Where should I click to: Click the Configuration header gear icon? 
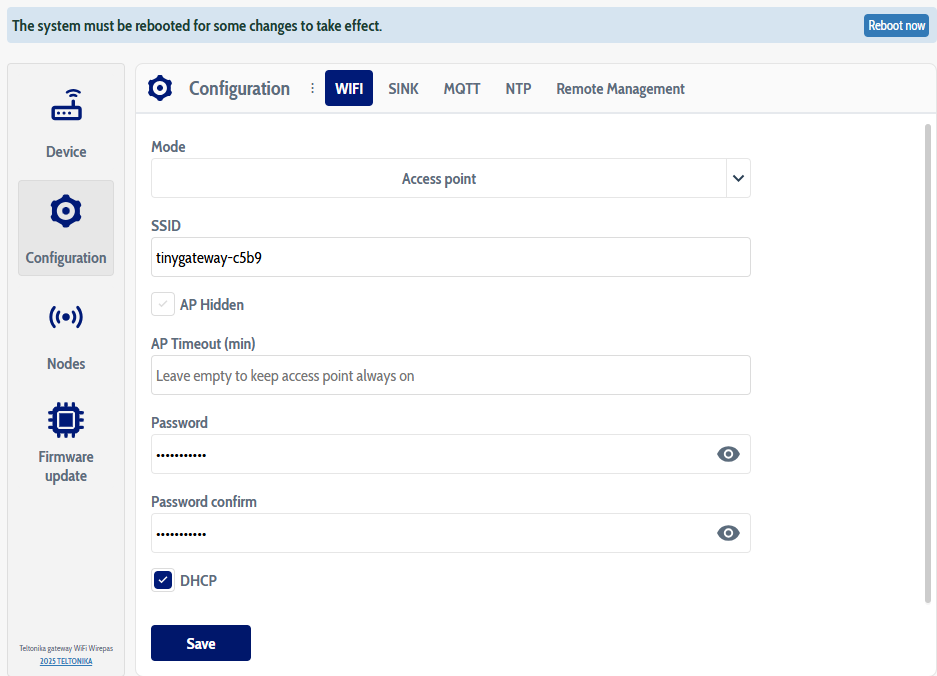[160, 88]
